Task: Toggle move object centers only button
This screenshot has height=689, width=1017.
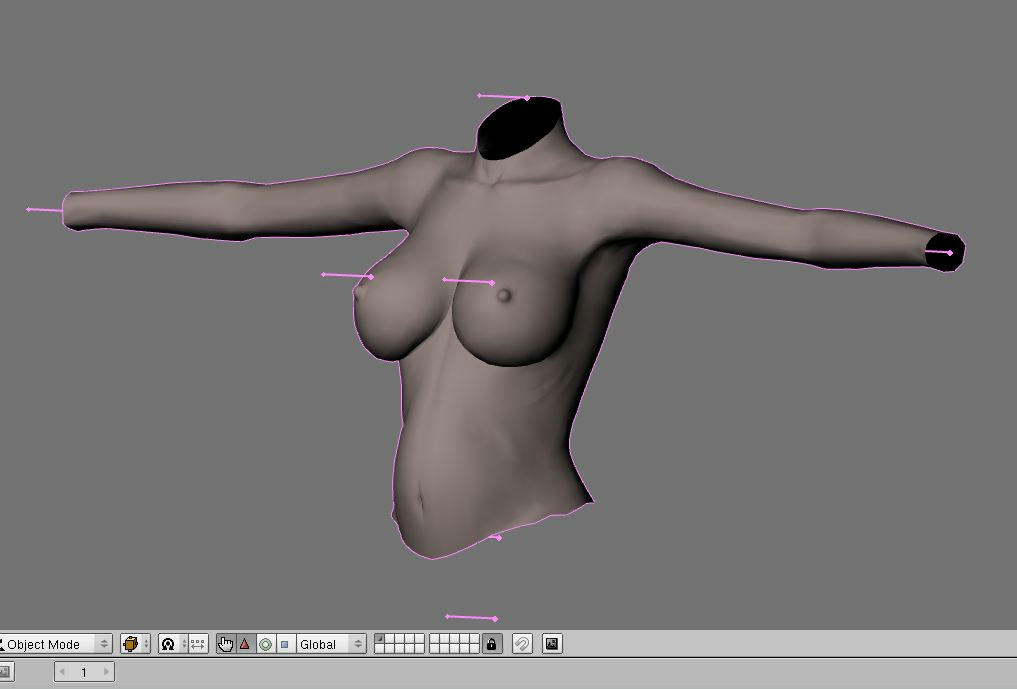Action: [198, 644]
